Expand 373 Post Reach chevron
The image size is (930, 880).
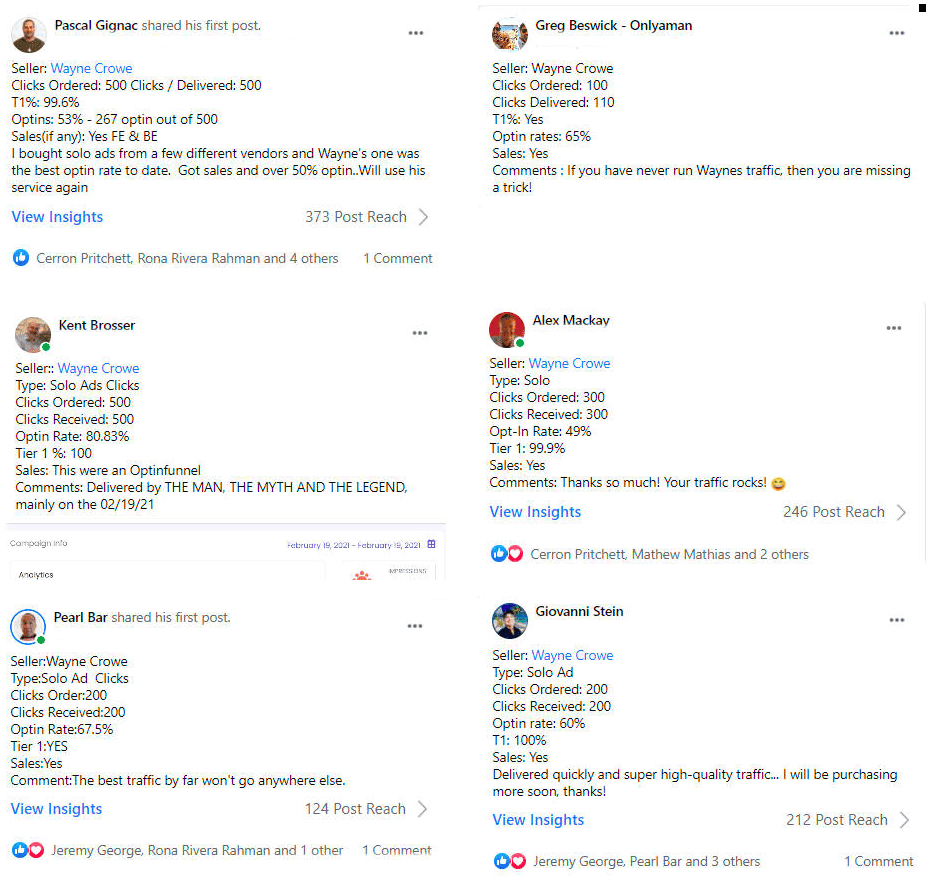click(x=423, y=217)
